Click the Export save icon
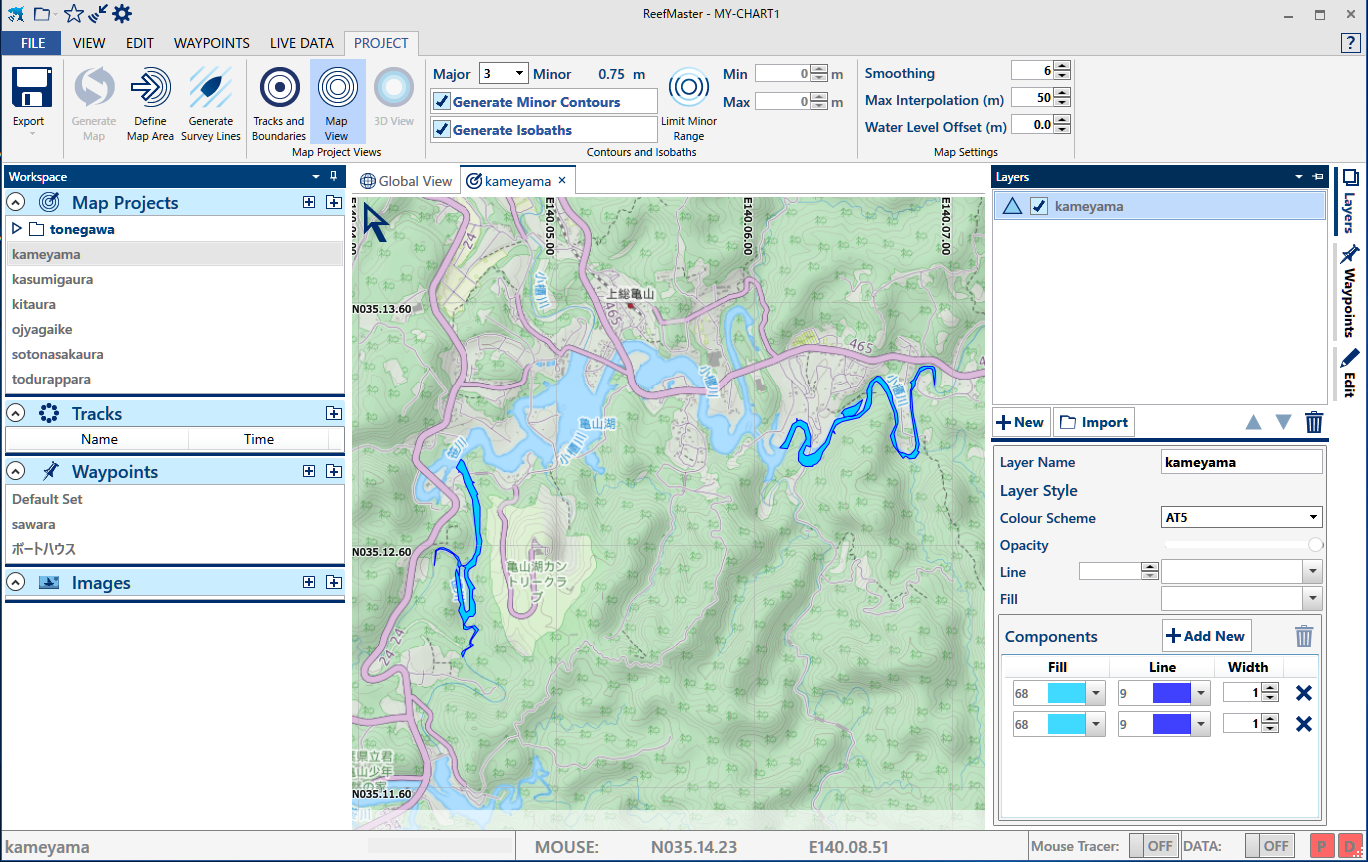The height and width of the screenshot is (862, 1368). (32, 88)
